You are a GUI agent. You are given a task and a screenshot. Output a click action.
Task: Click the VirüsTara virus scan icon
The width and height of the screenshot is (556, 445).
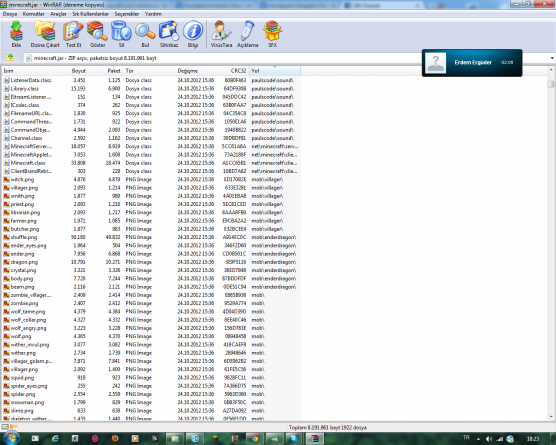(x=221, y=34)
